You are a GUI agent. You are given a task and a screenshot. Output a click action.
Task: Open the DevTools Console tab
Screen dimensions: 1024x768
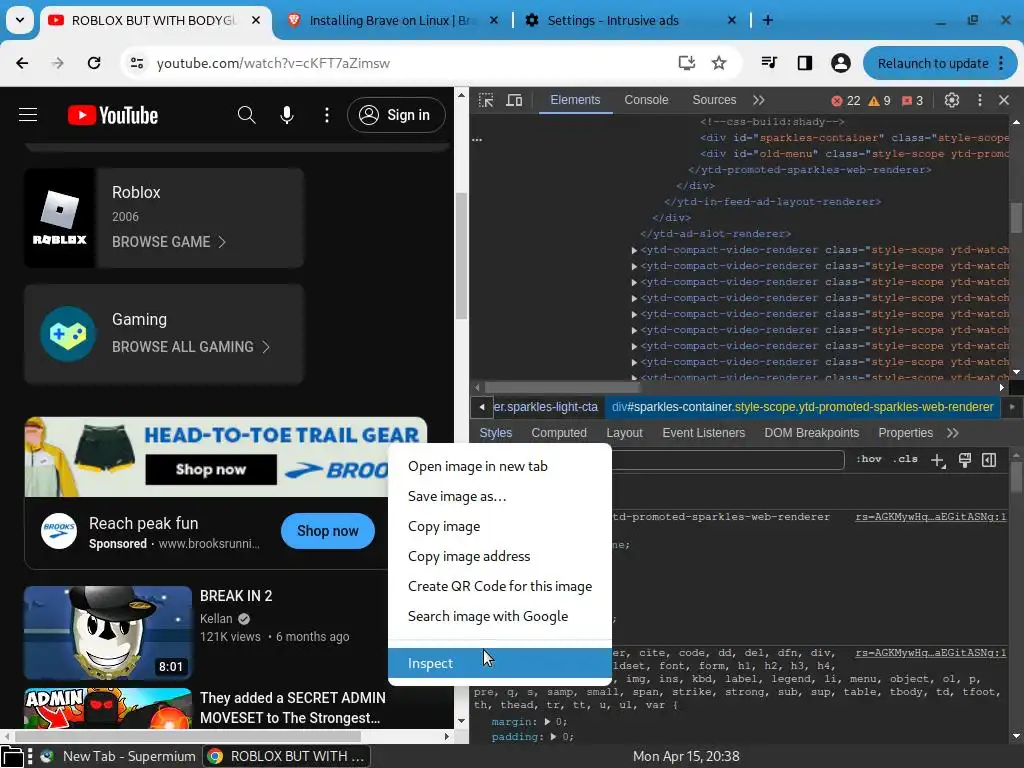point(646,100)
